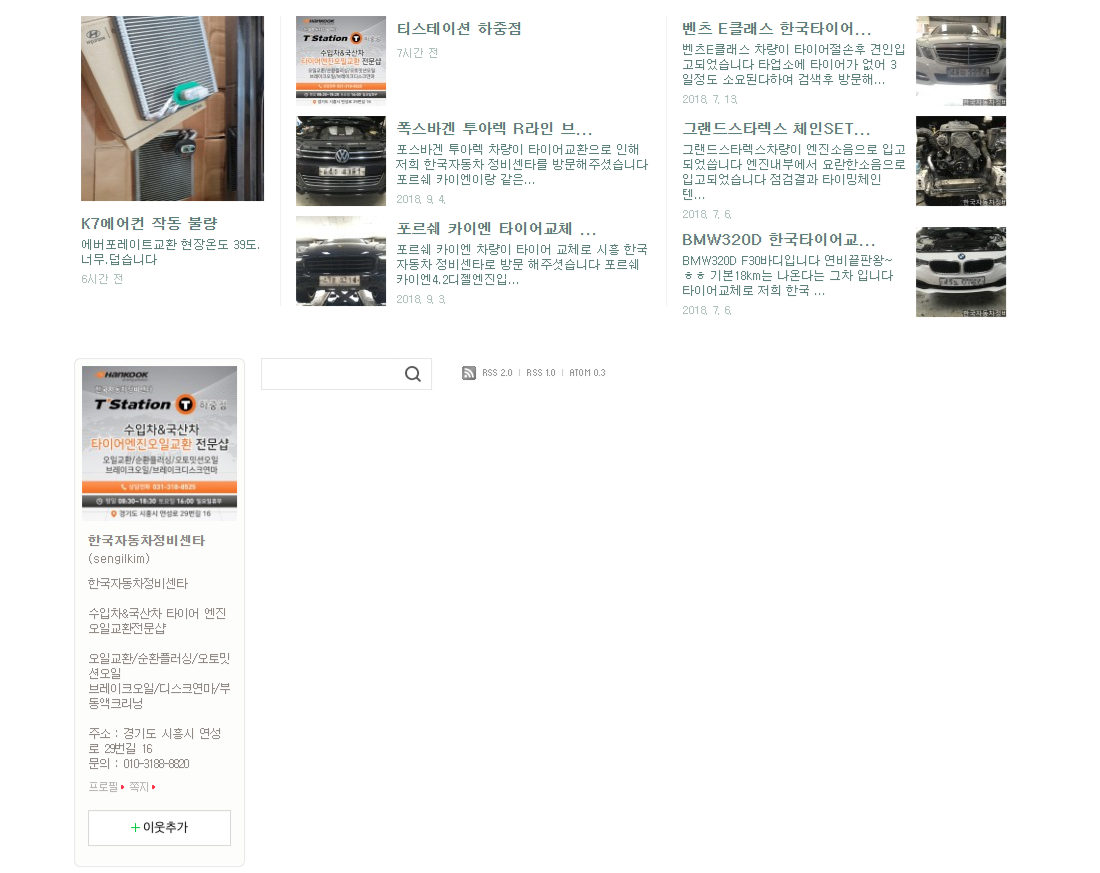Click the blog name 한국자동차정비센타 in bold
Viewport: 1100px width, 873px height.
pyautogui.click(x=147, y=540)
